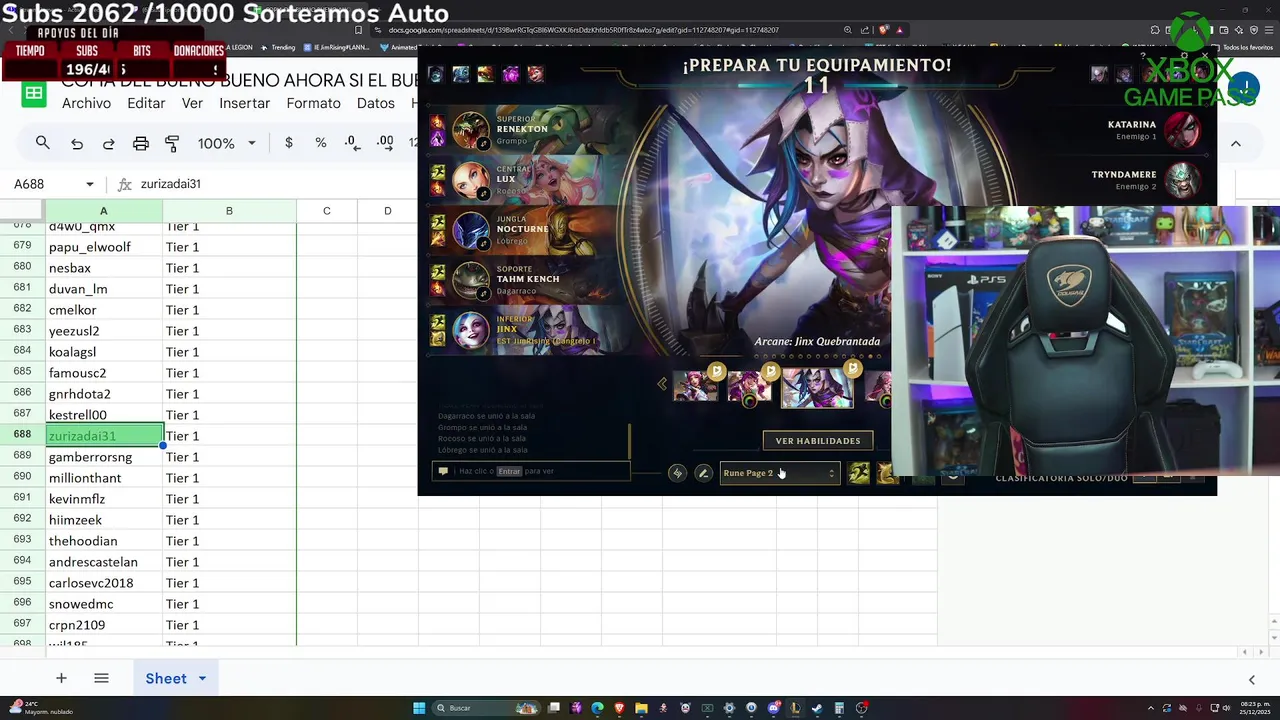Redo the last action in Sheets
Screen dimensions: 1280x720
pyautogui.click(x=108, y=144)
